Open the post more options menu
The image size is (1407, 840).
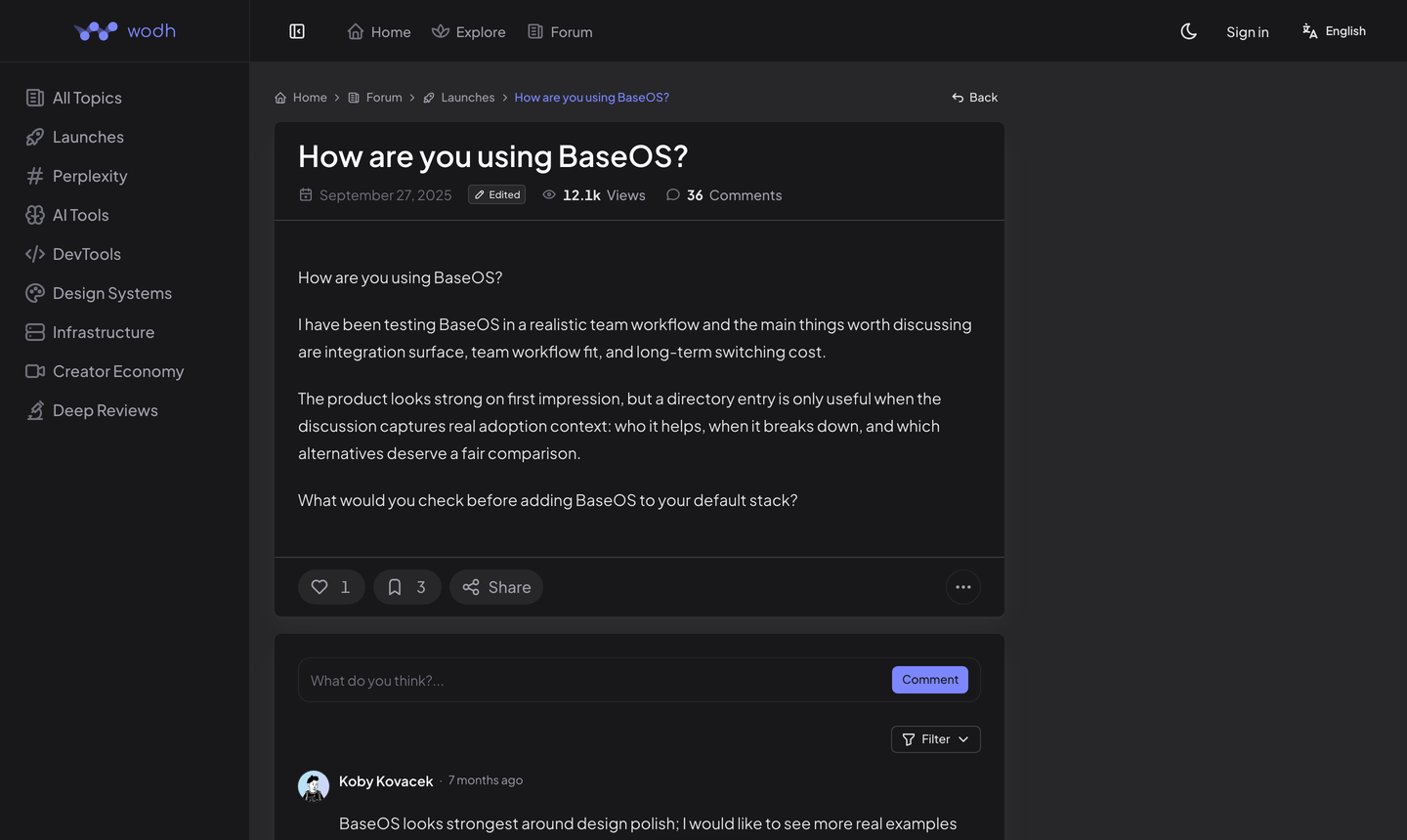pyautogui.click(x=963, y=587)
